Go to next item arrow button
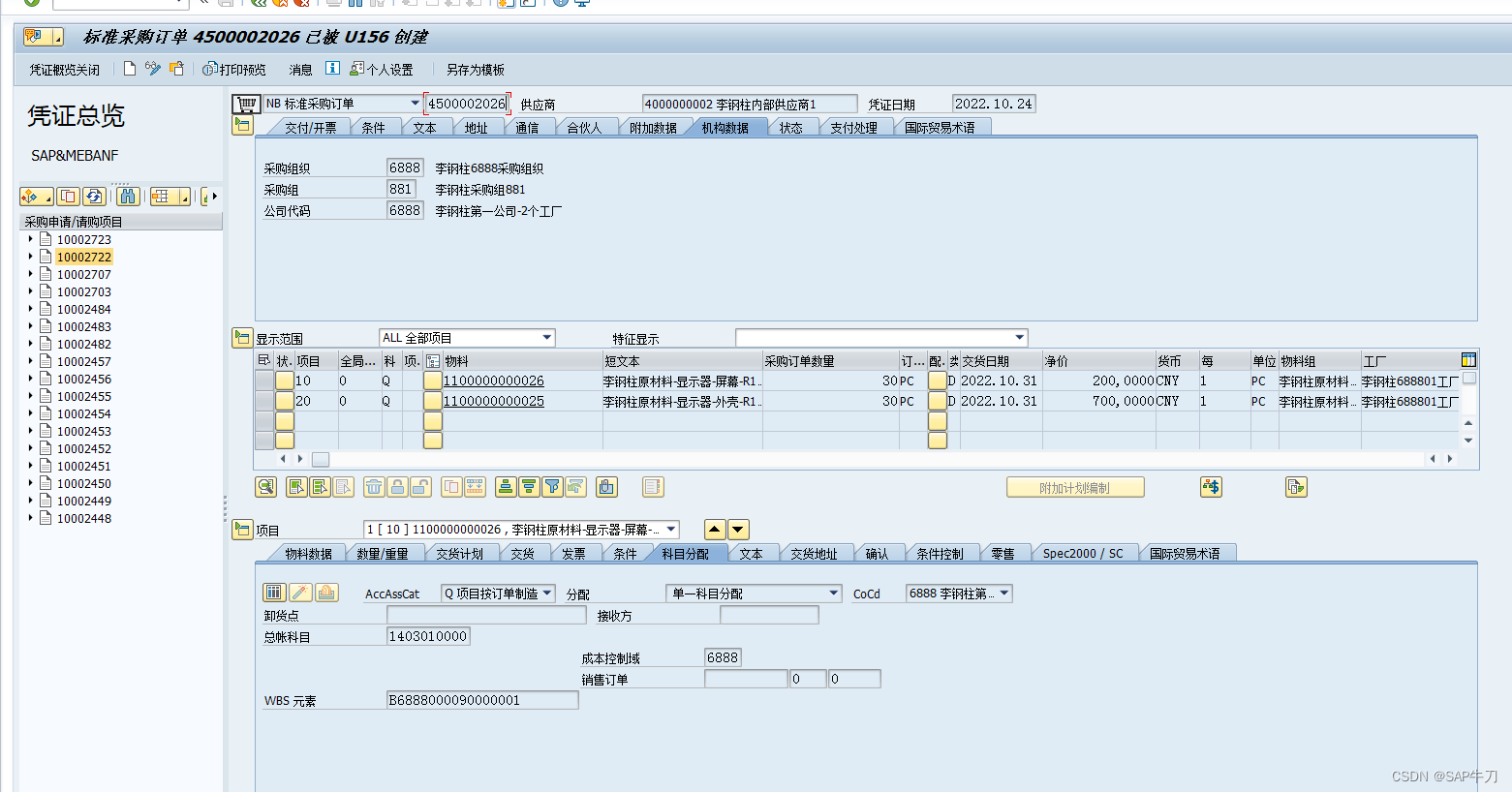Screen dimensions: 1512x792 click(738, 530)
